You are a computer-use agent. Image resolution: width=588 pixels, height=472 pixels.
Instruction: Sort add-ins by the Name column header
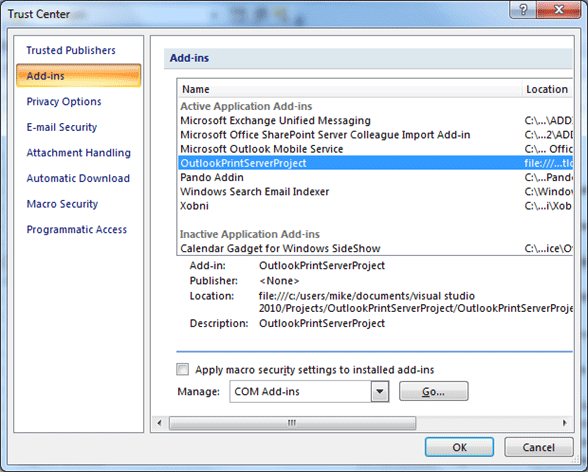click(x=350, y=89)
